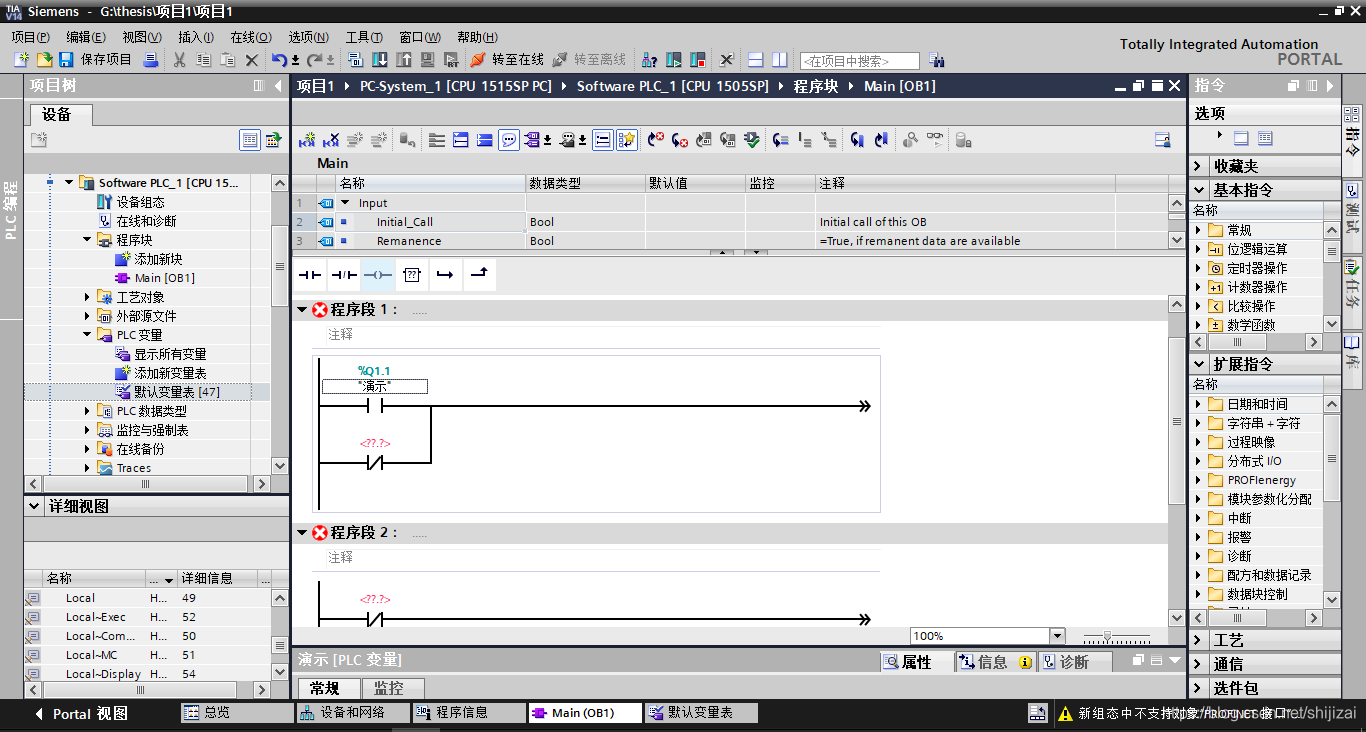Delete selection with the X toolbar icon
The width and height of the screenshot is (1366, 732).
tap(252, 60)
